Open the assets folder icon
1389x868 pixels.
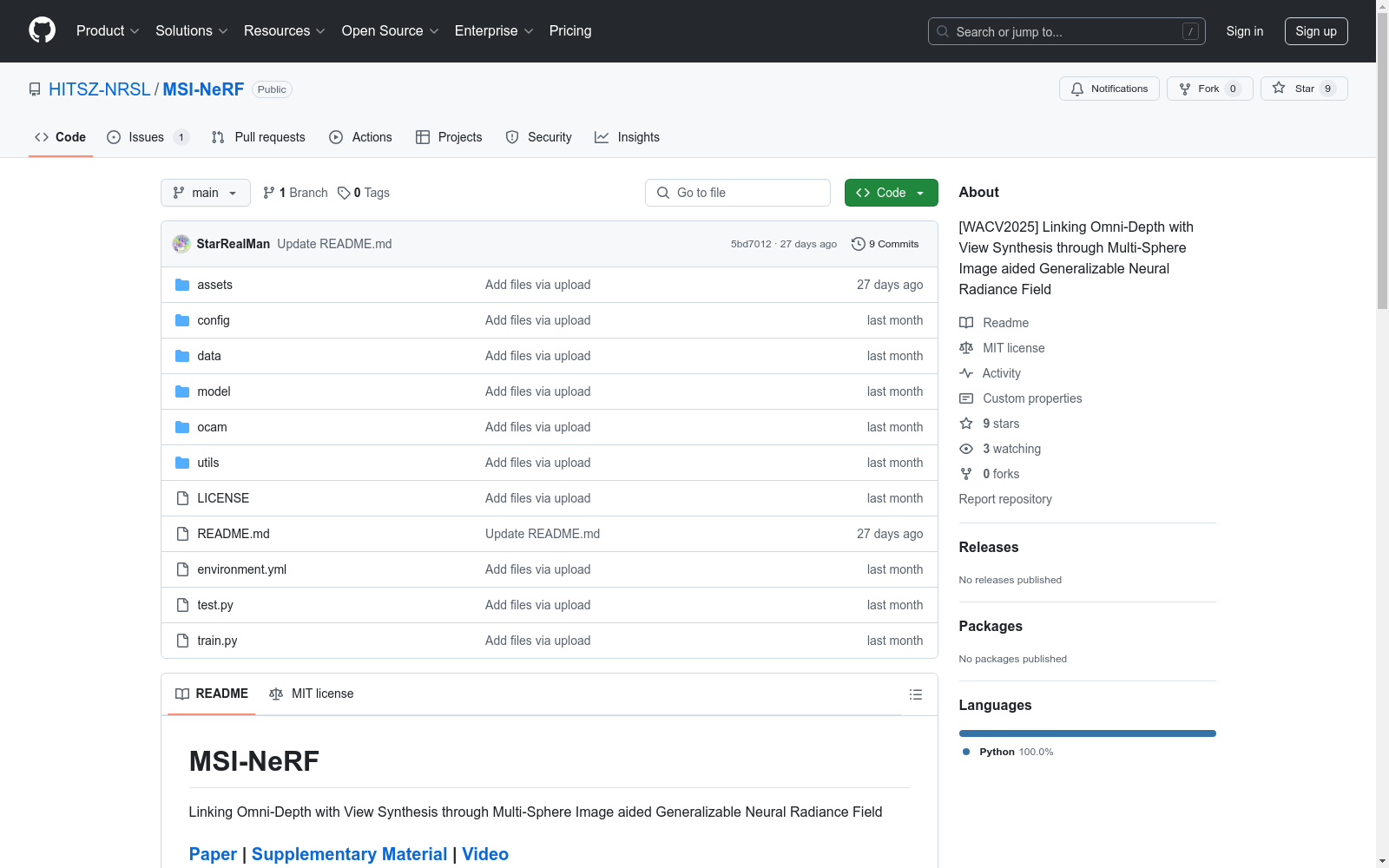pyautogui.click(x=182, y=285)
